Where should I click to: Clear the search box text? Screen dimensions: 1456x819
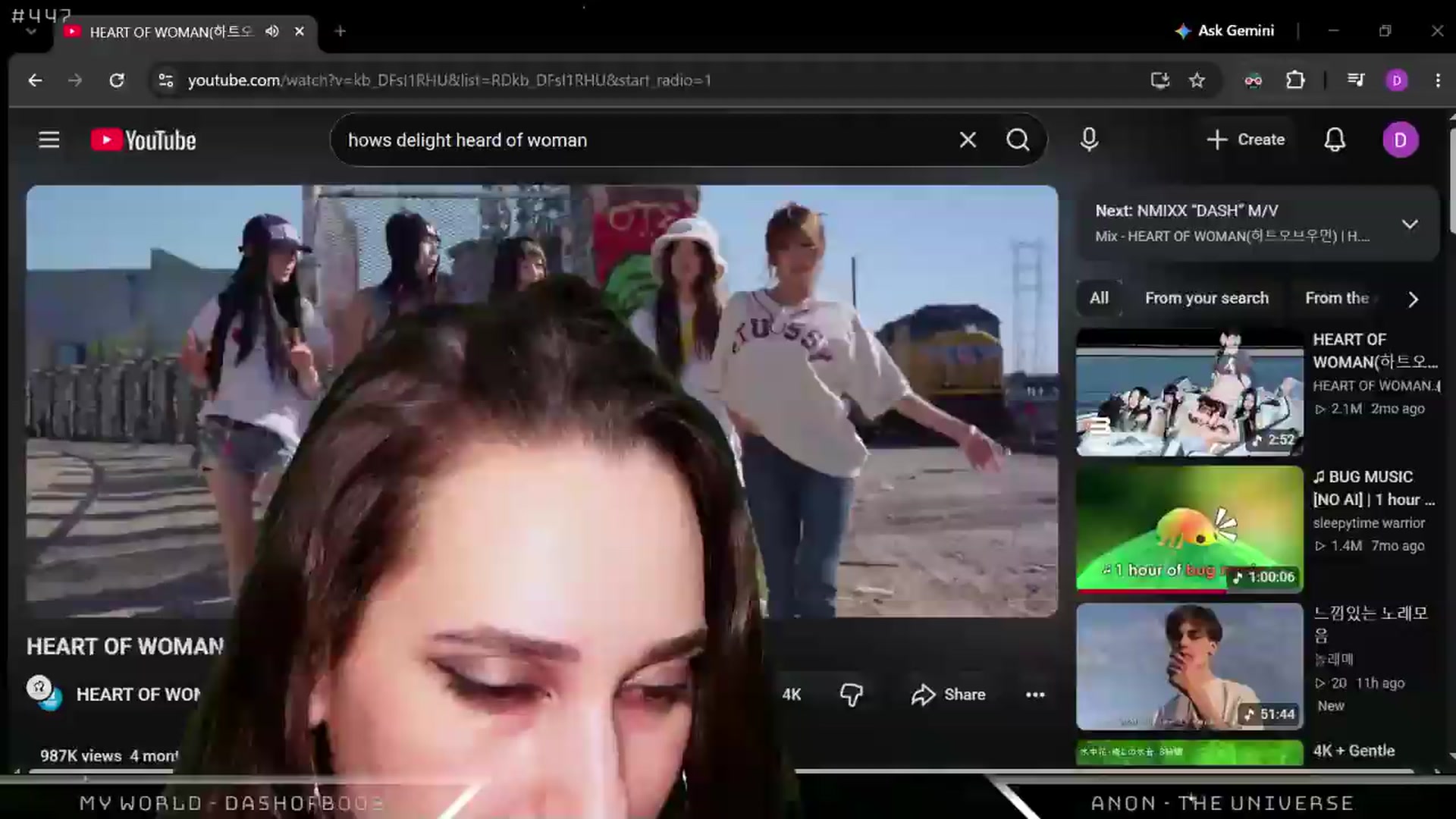(968, 140)
